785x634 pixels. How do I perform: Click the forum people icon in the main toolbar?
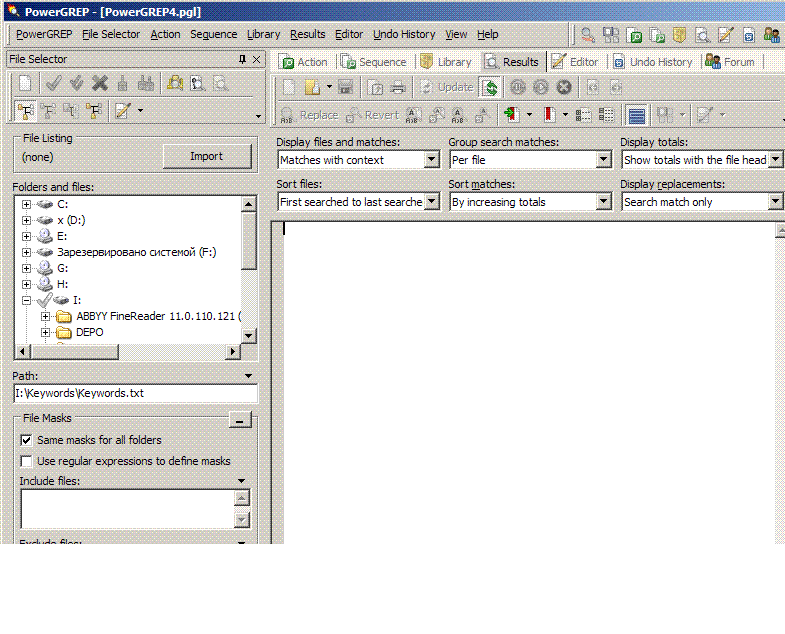pos(771,35)
